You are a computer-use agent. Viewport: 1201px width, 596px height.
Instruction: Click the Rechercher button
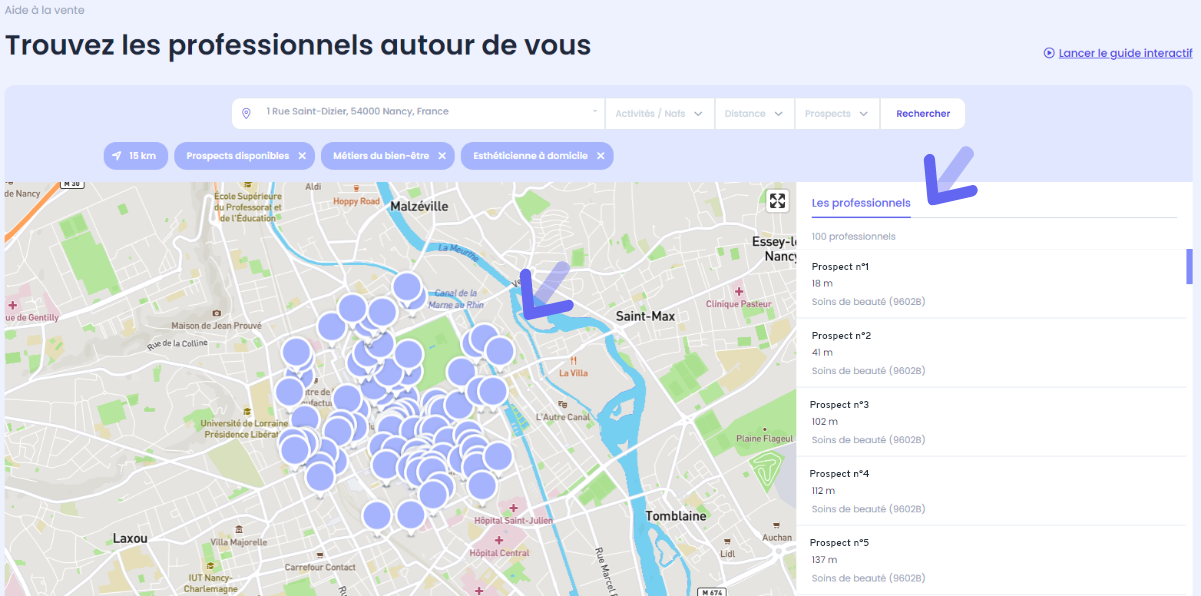pyautogui.click(x=923, y=114)
